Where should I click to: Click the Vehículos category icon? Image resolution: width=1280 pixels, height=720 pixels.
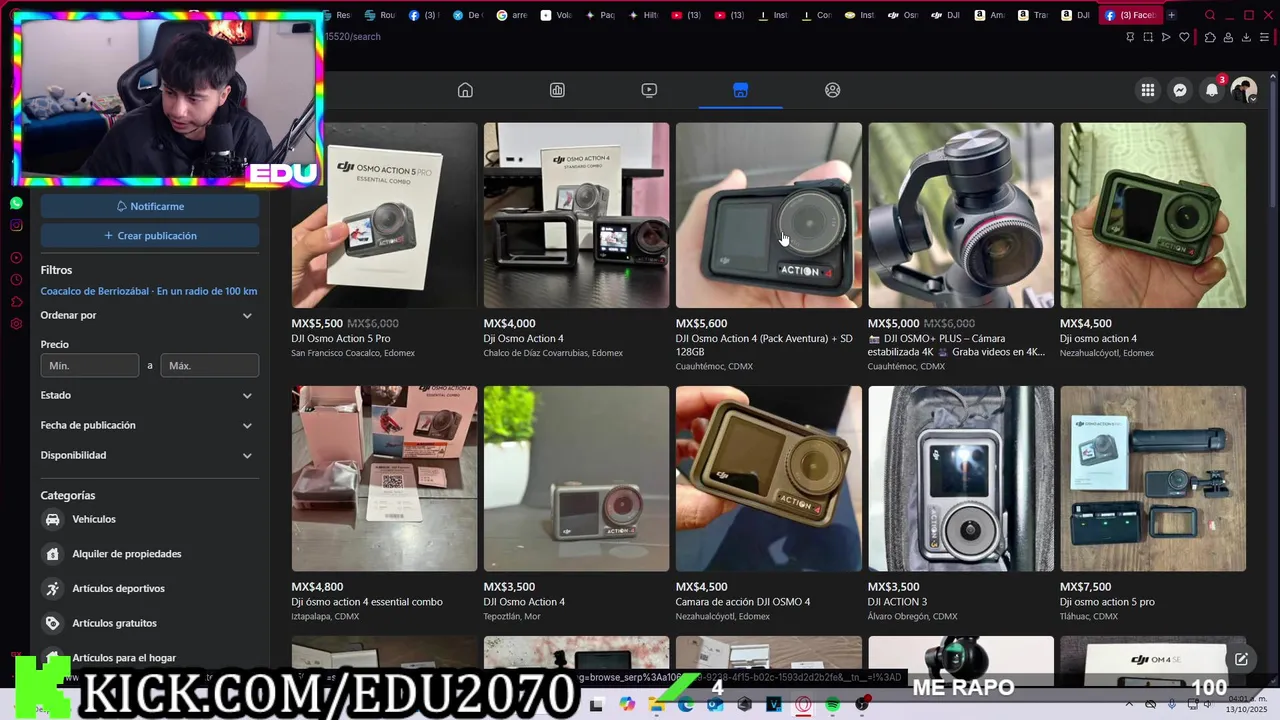click(x=52, y=519)
